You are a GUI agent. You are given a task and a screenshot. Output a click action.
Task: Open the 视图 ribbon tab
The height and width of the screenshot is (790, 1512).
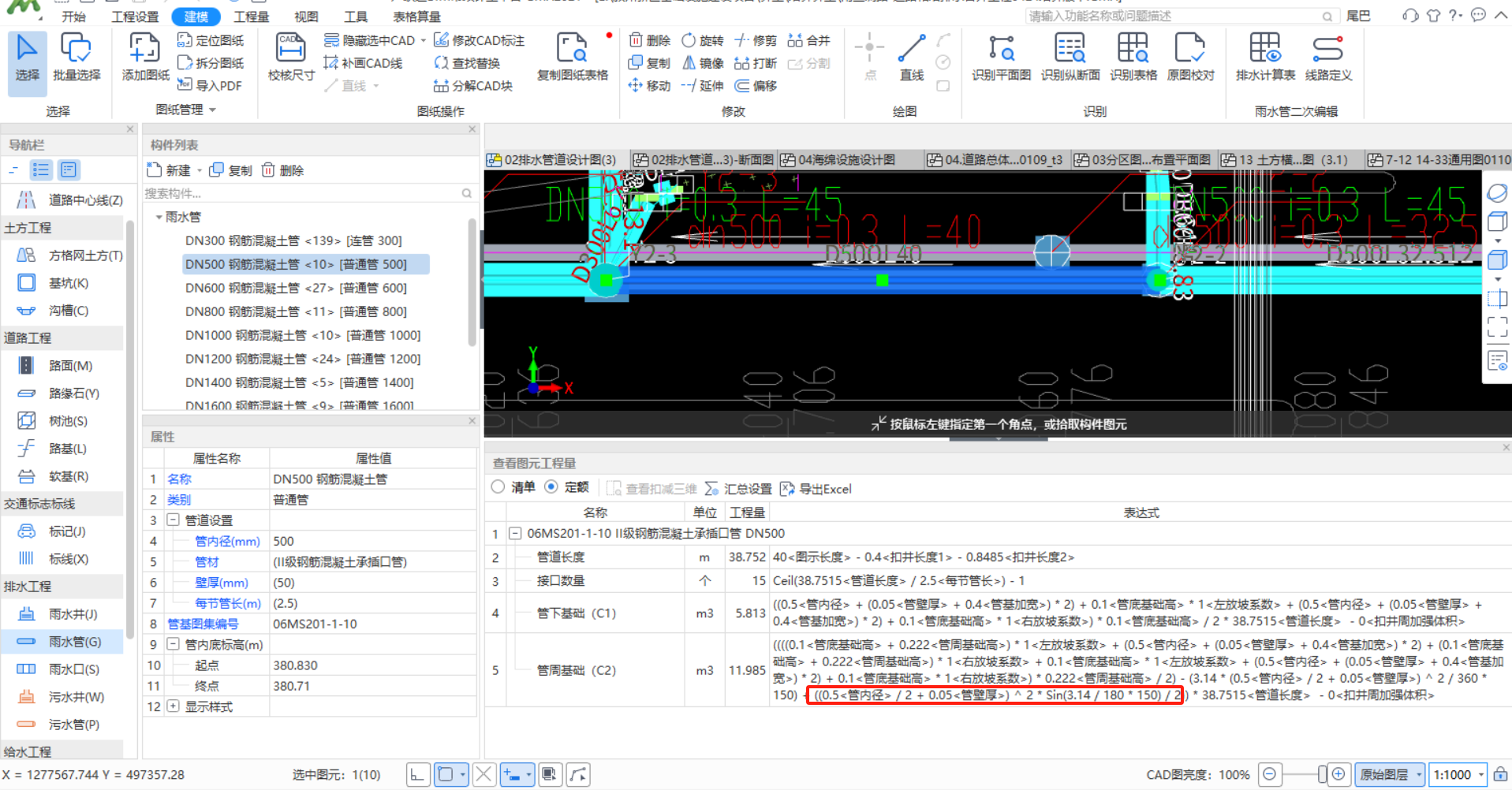tap(306, 17)
